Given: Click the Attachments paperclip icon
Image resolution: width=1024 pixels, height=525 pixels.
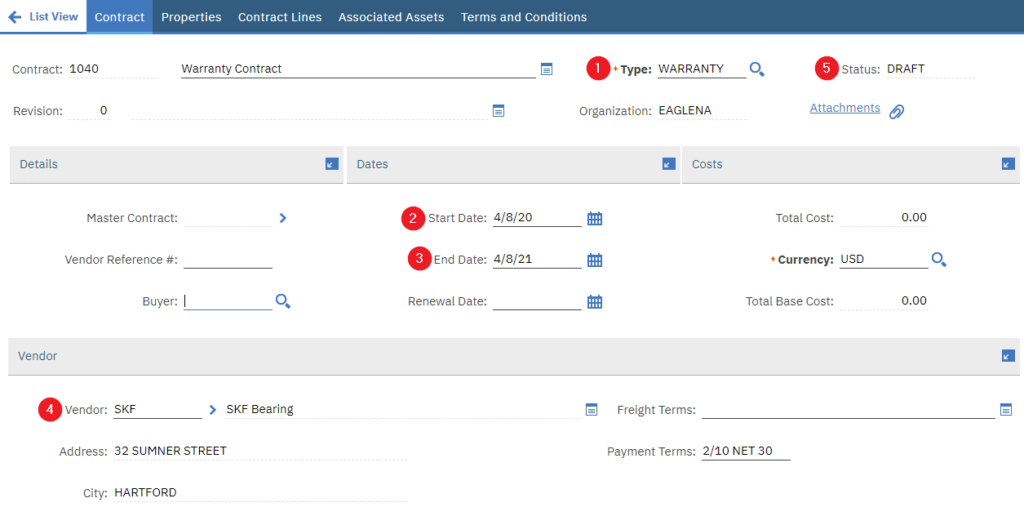Looking at the screenshot, I should (897, 112).
